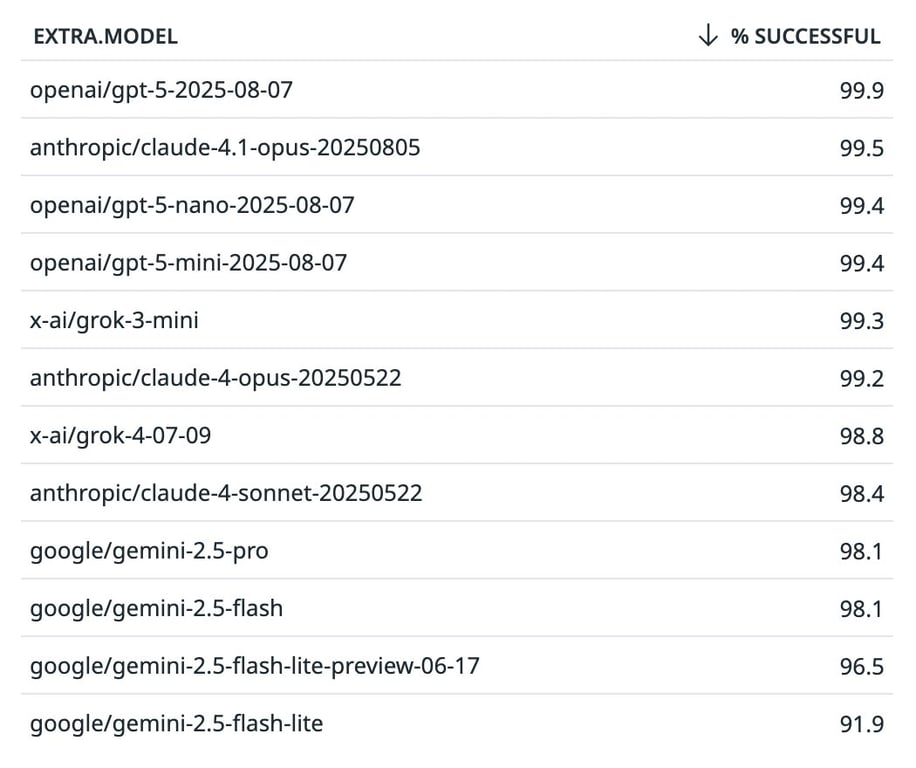The width and height of the screenshot is (916, 768).
Task: Click the descending sort arrow icon
Action: point(708,36)
